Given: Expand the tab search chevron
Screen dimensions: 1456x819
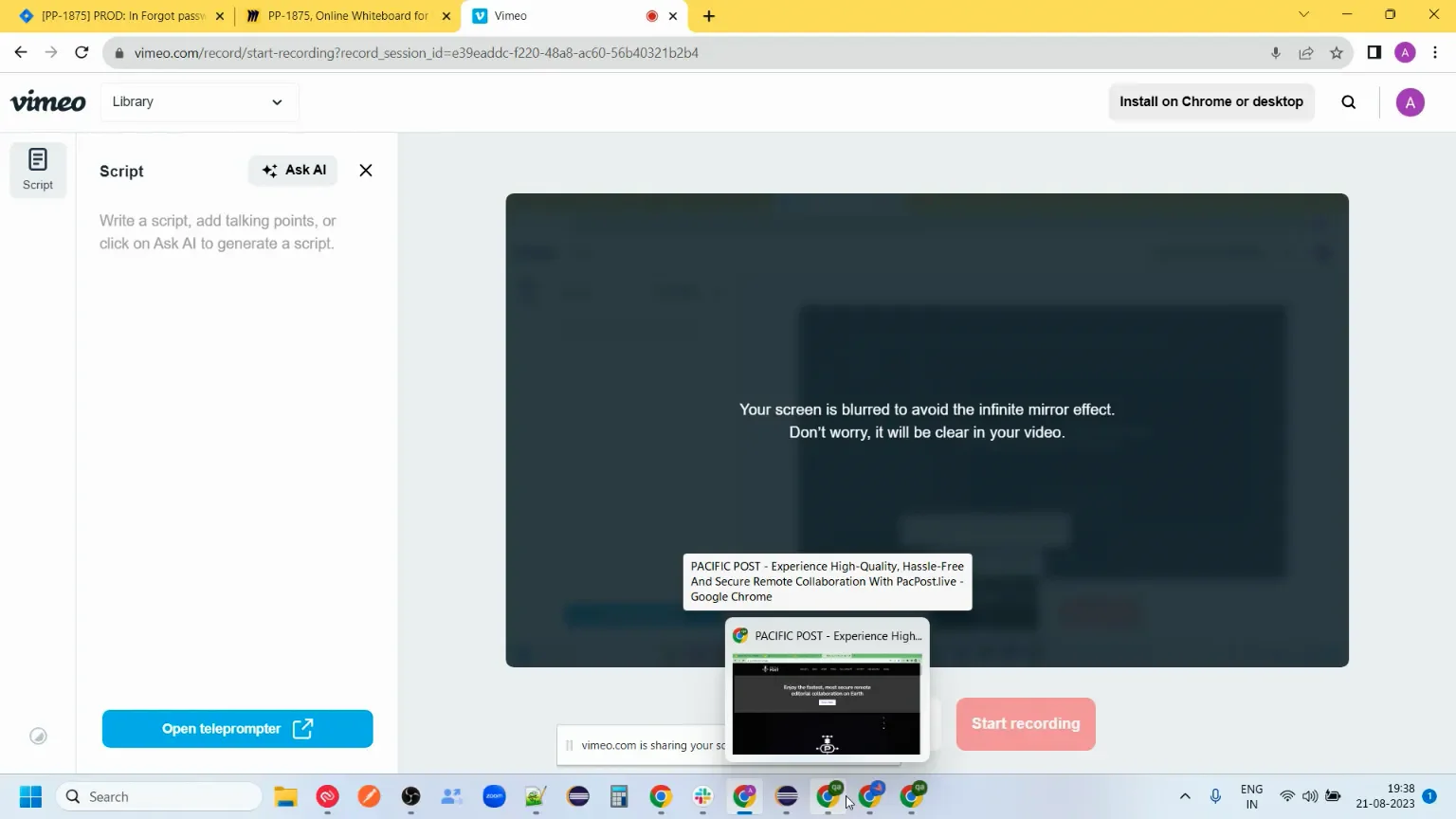Looking at the screenshot, I should pyautogui.click(x=1303, y=15).
